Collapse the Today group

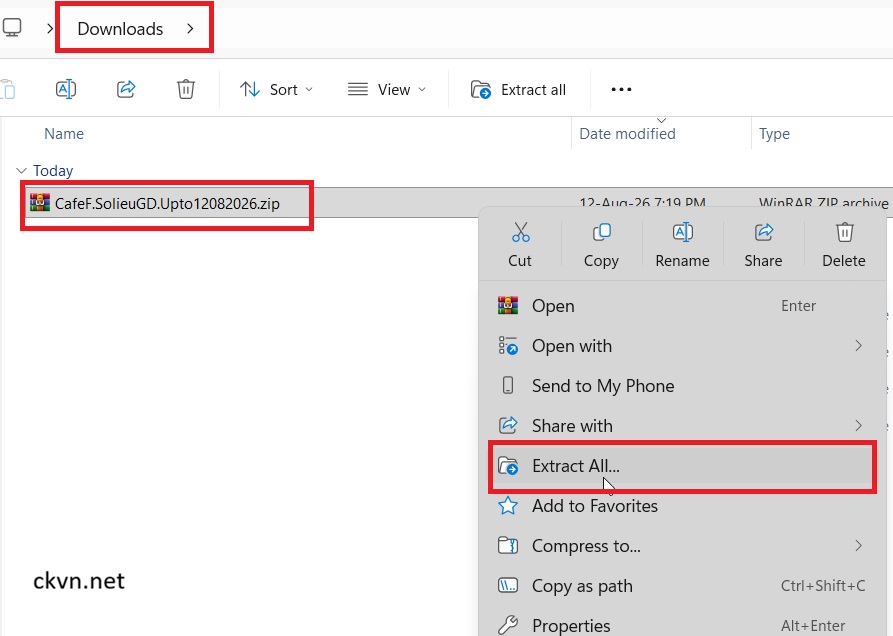[22, 170]
